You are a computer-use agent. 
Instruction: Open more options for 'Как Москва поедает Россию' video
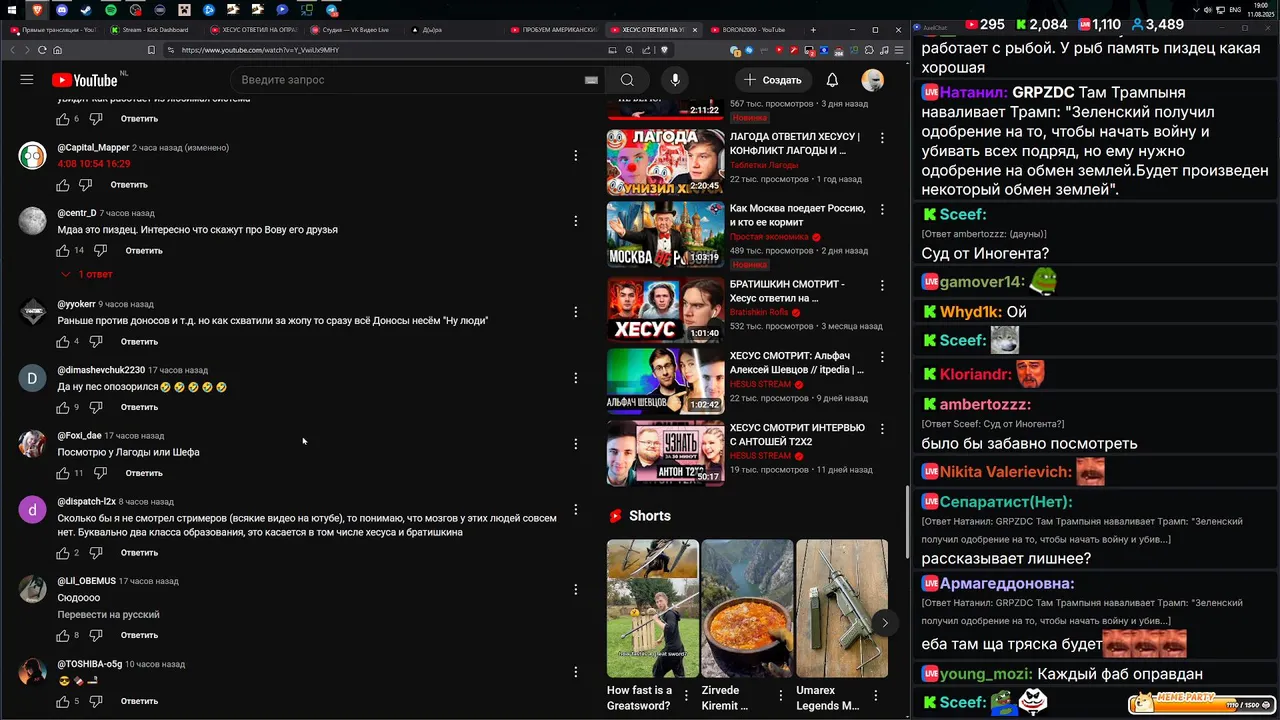tap(881, 211)
